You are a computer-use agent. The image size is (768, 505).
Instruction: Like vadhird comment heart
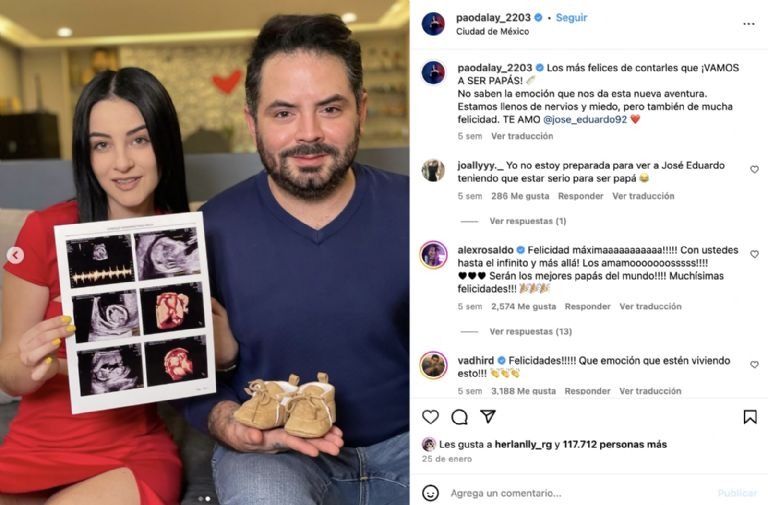[x=754, y=364]
